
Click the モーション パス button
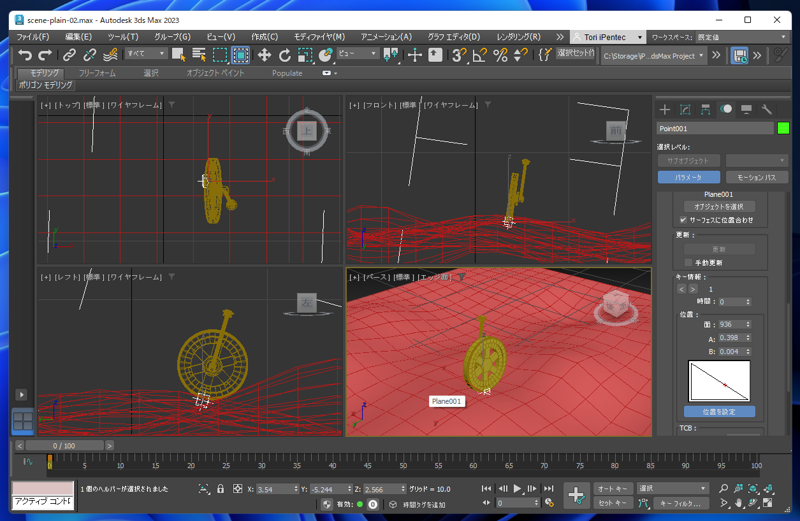tap(757, 177)
